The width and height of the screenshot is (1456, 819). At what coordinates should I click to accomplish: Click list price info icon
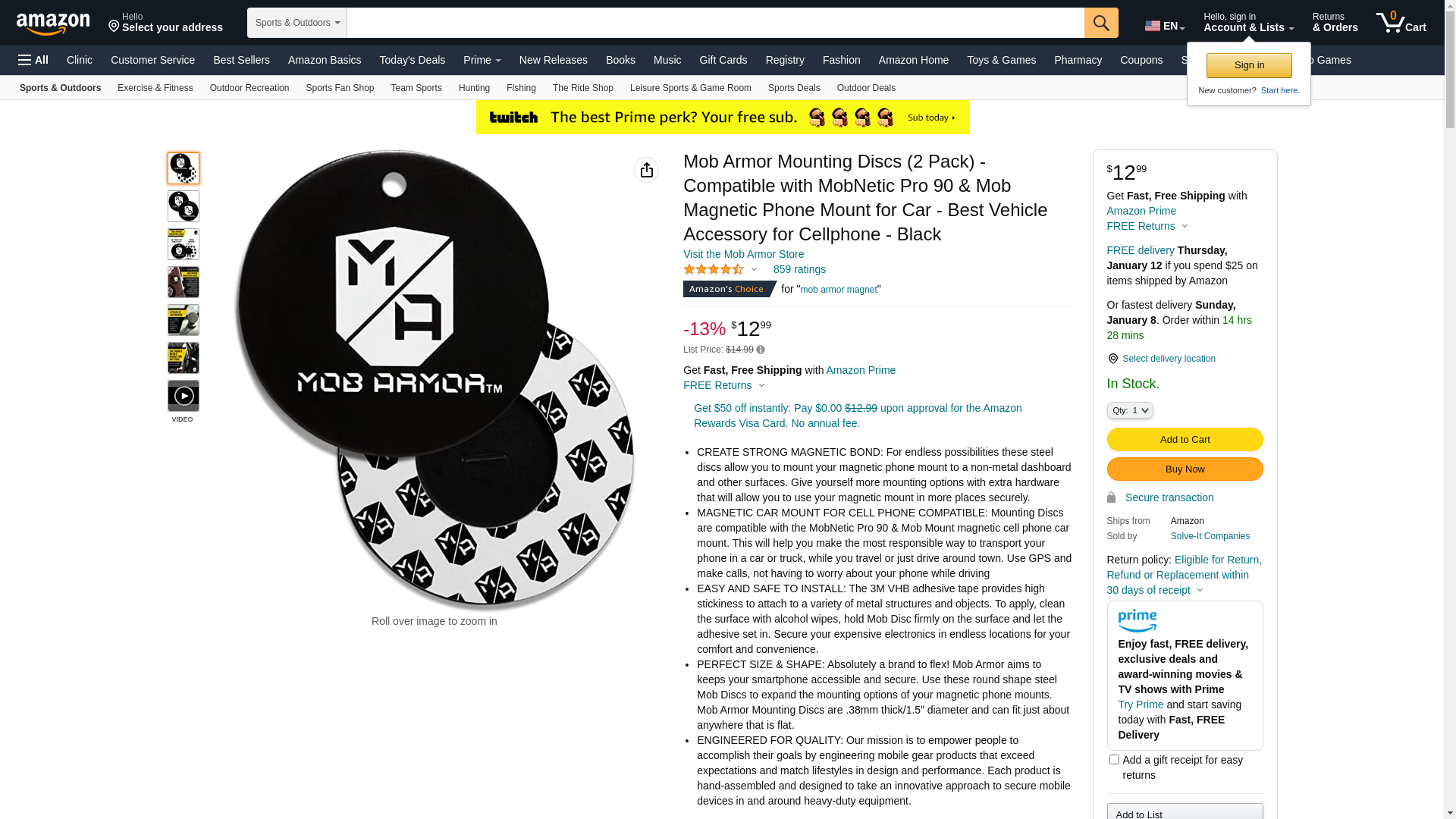pyautogui.click(x=761, y=350)
